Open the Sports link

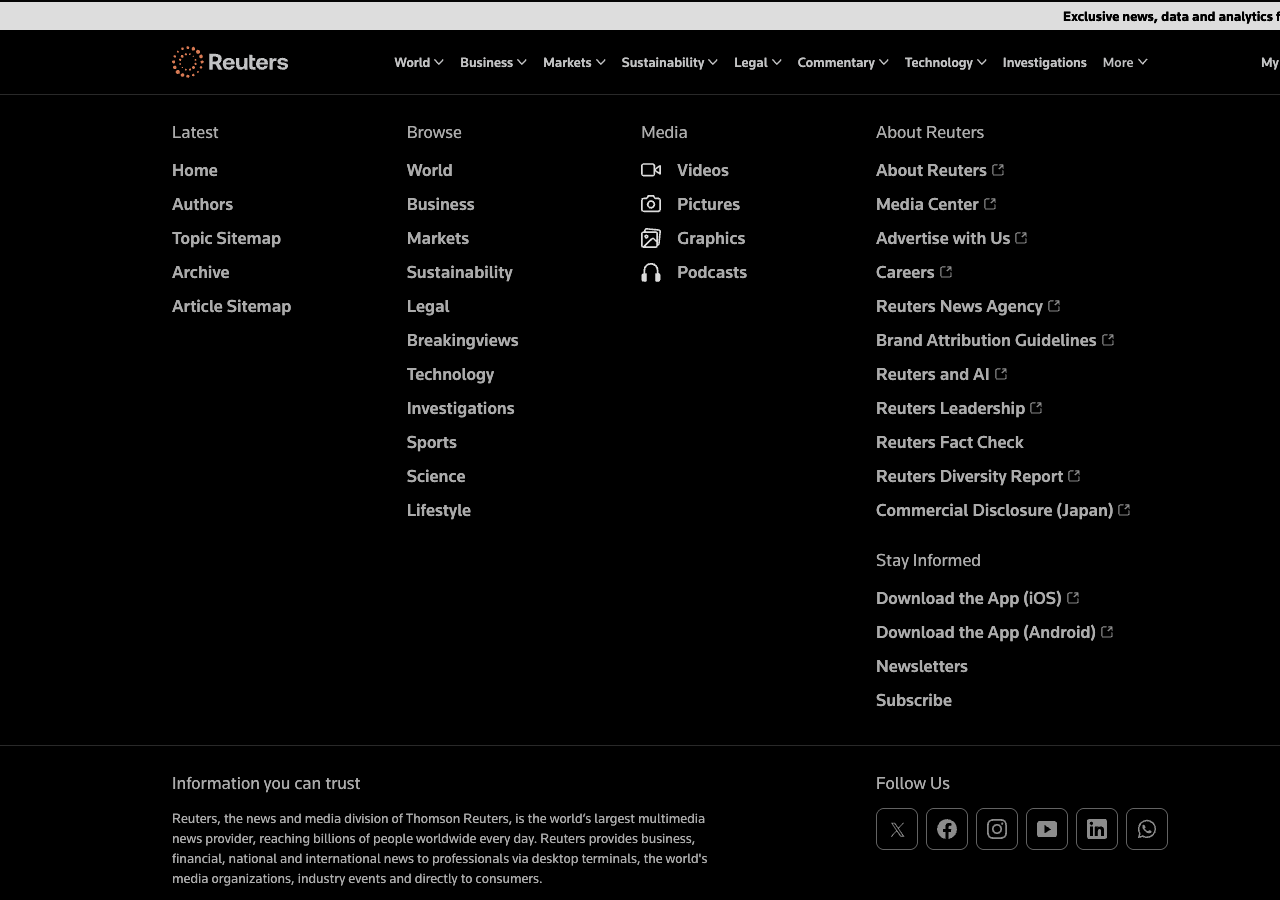click(431, 442)
